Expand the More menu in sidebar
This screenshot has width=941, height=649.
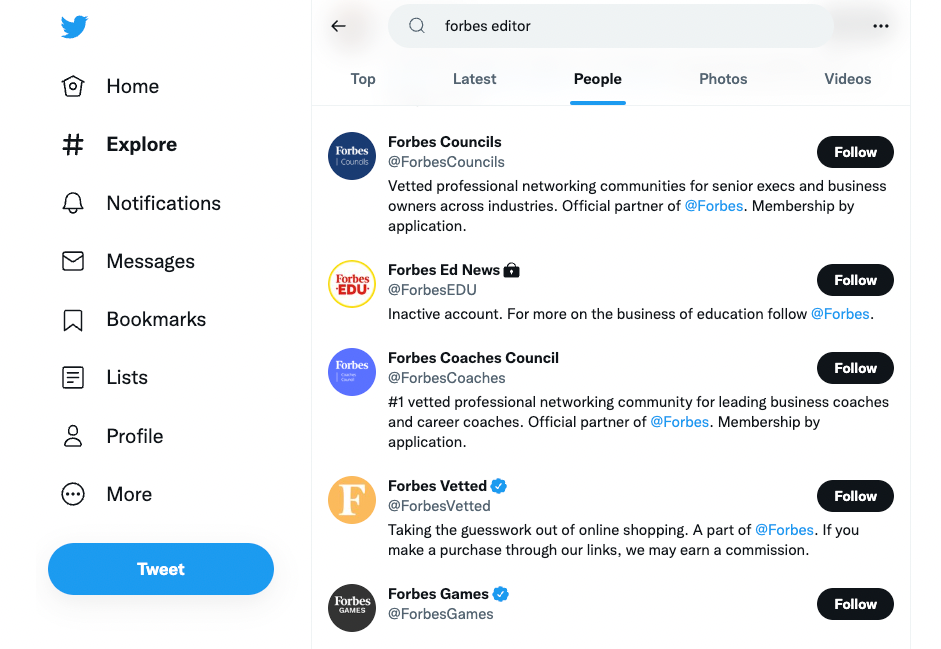click(x=73, y=494)
